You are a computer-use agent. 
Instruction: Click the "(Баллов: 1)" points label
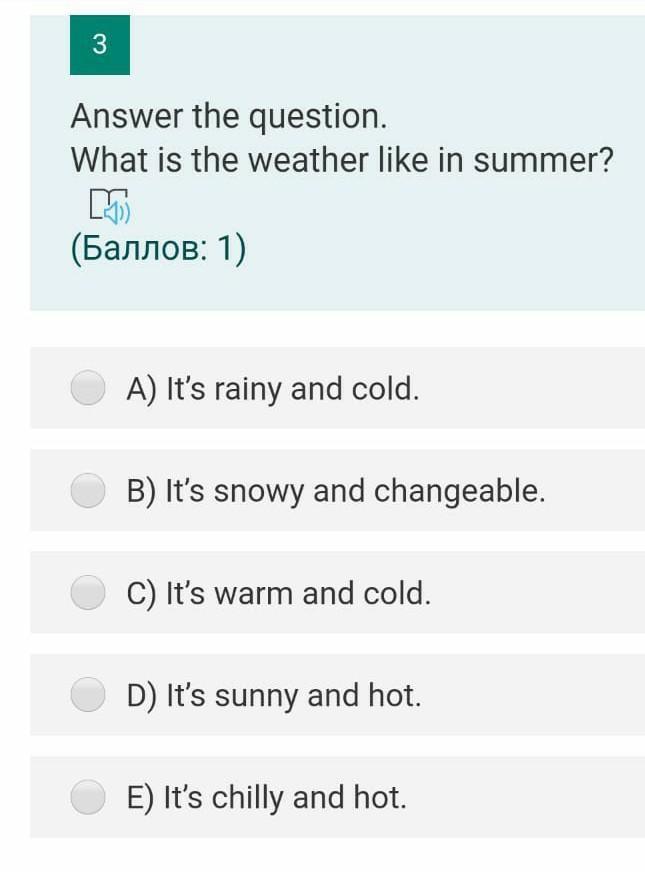click(158, 249)
